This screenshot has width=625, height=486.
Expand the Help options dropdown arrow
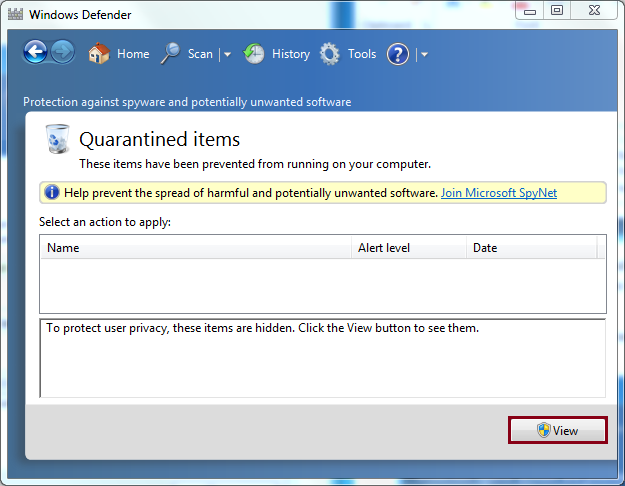point(424,54)
